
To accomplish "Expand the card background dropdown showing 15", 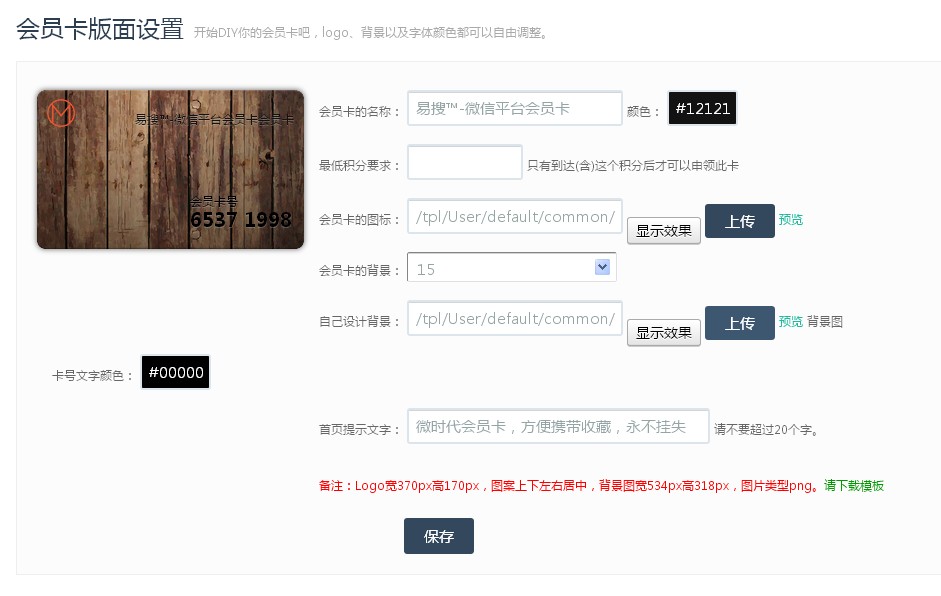I will pyautogui.click(x=511, y=268).
